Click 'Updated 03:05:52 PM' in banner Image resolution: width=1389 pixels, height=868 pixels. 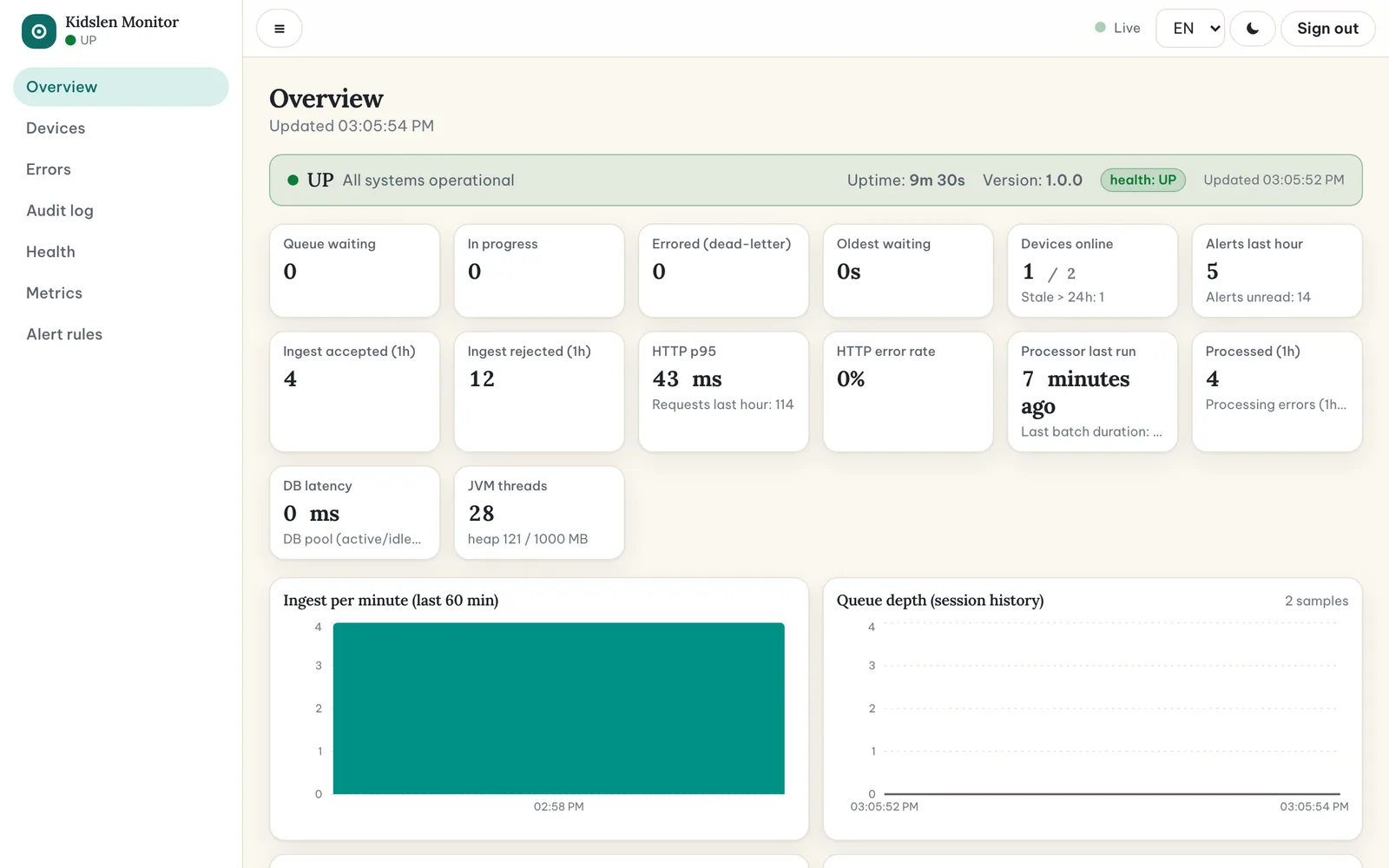point(1274,180)
